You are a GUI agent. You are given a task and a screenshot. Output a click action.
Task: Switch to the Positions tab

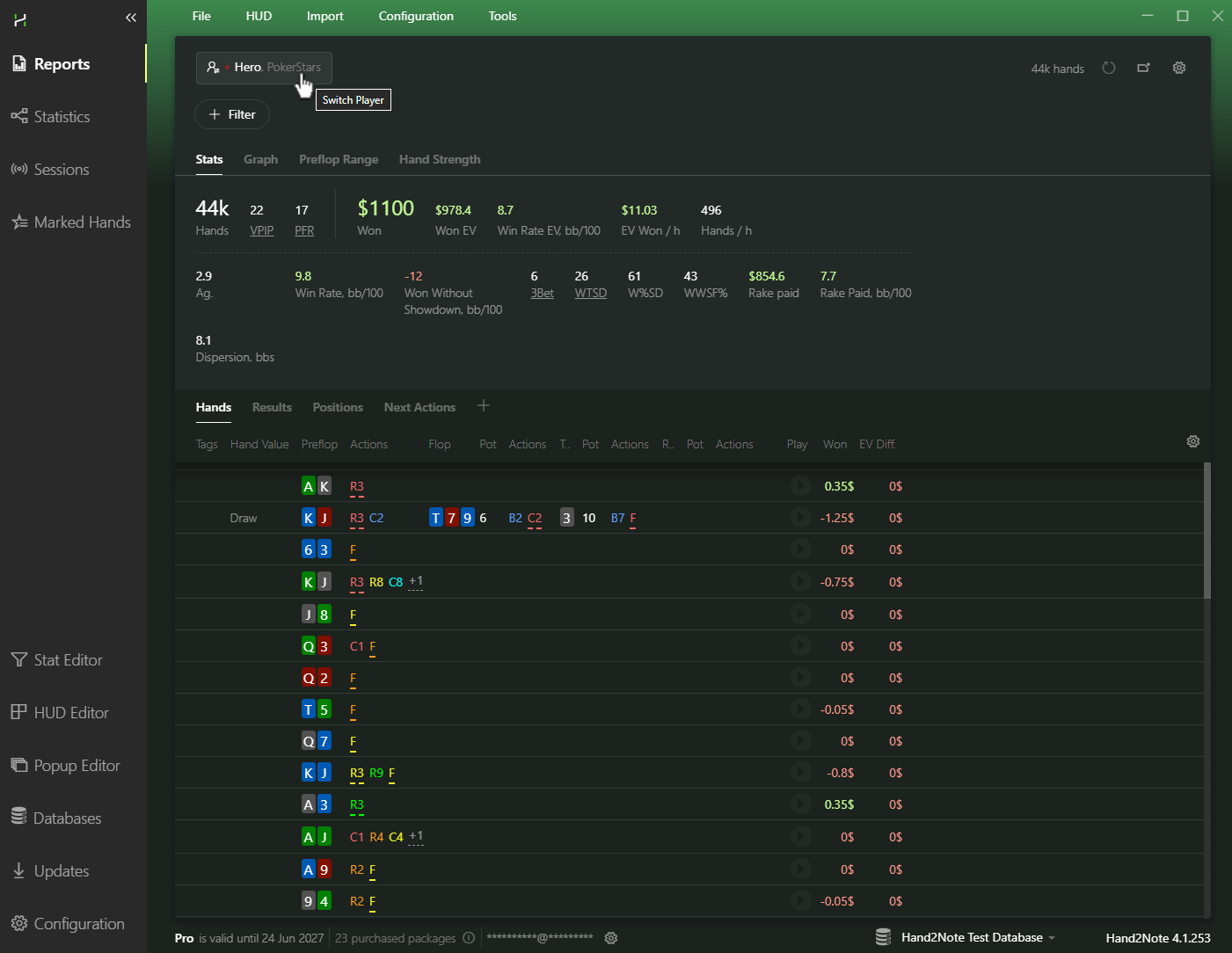[338, 407]
